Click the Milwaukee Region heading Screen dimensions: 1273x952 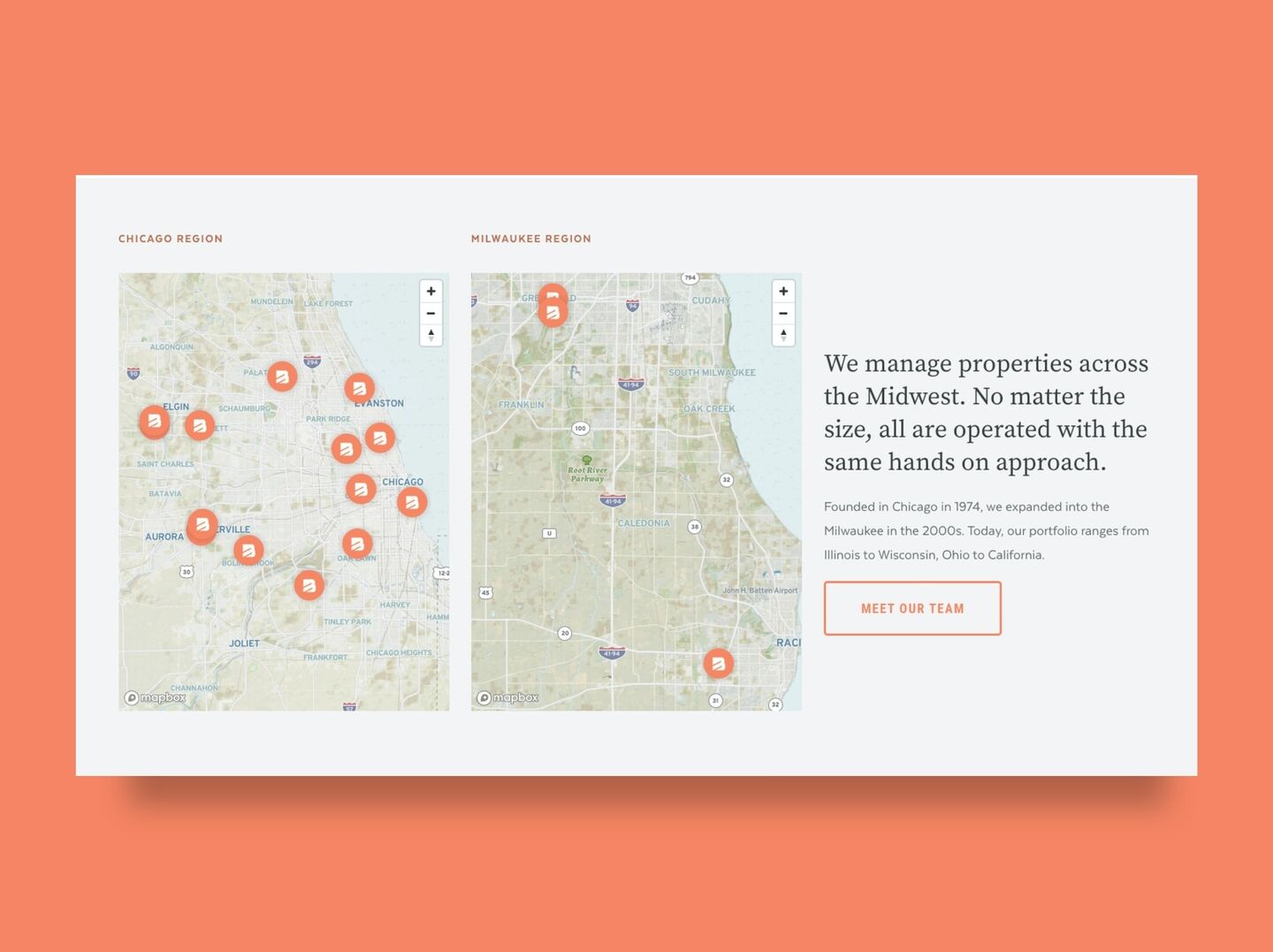(530, 239)
